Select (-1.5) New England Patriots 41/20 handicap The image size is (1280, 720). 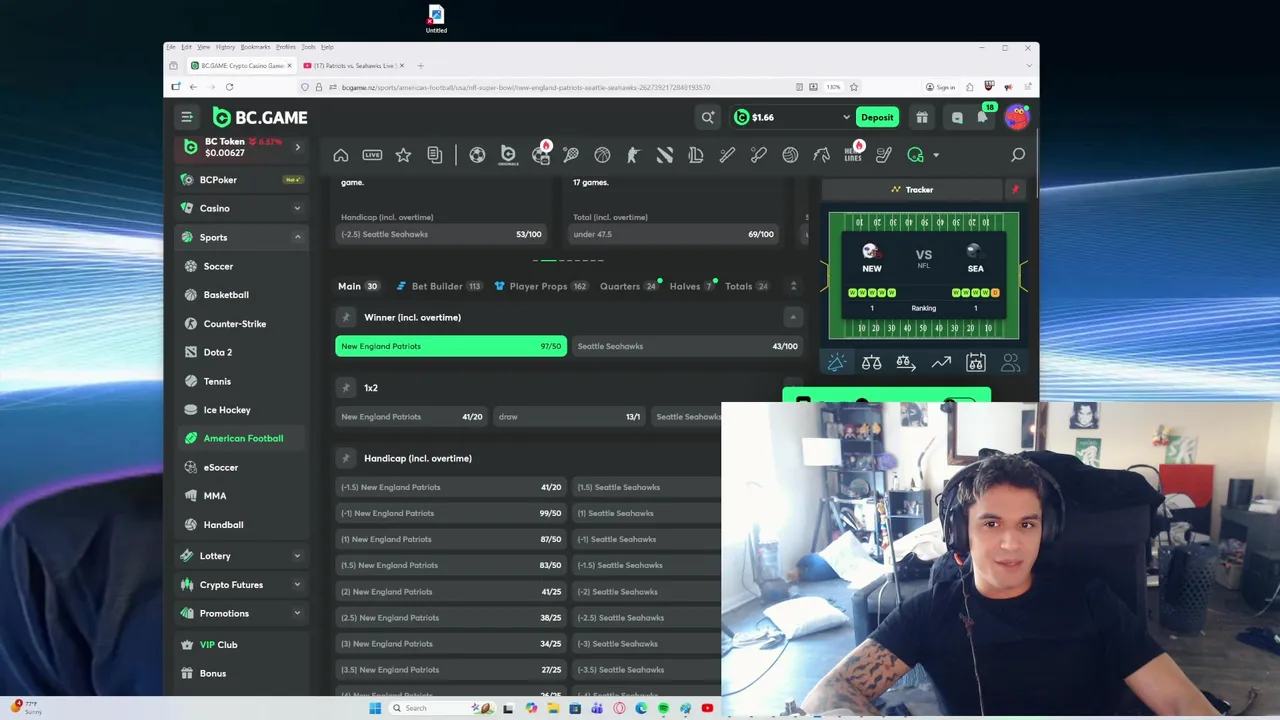(x=451, y=487)
